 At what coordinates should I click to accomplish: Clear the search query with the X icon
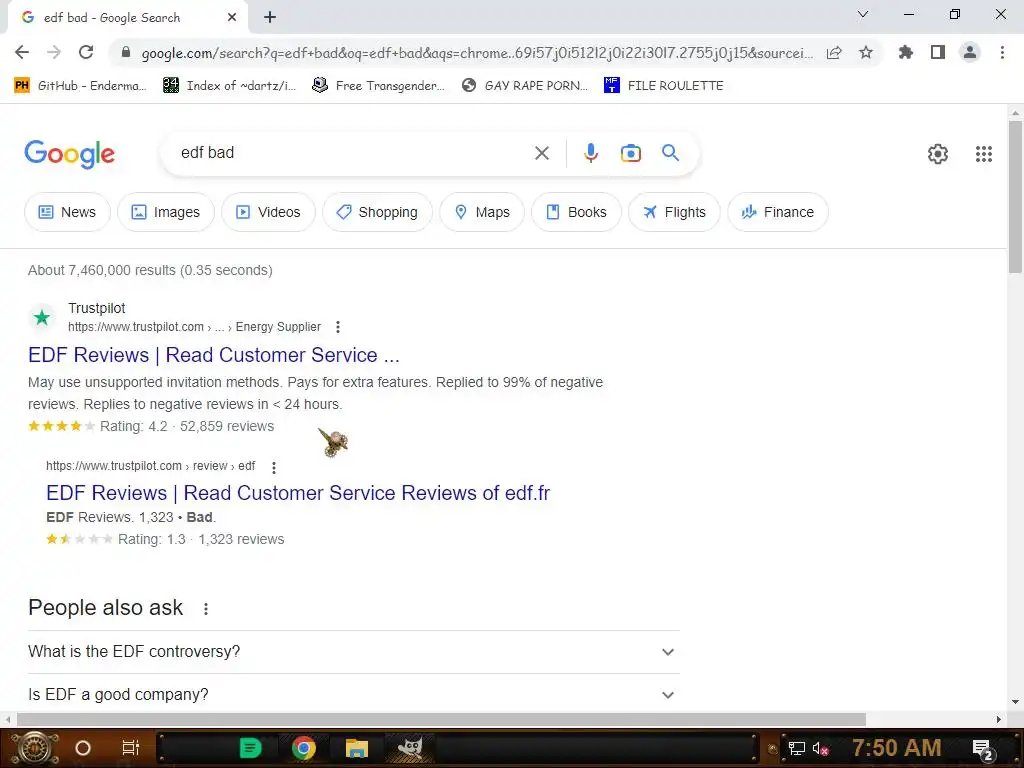pos(542,153)
